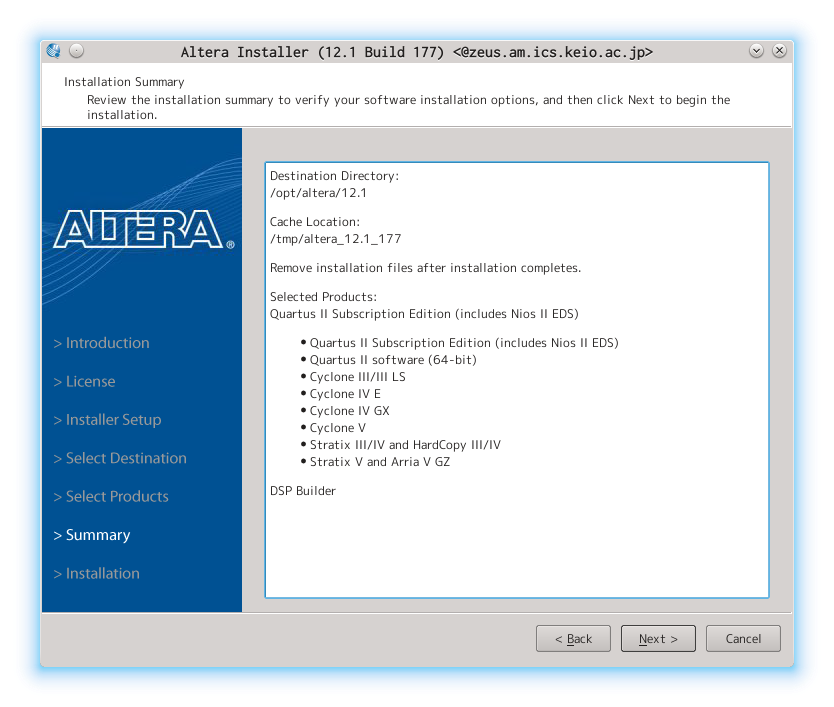
Task: Click the round pin button in title bar
Action: point(77,51)
